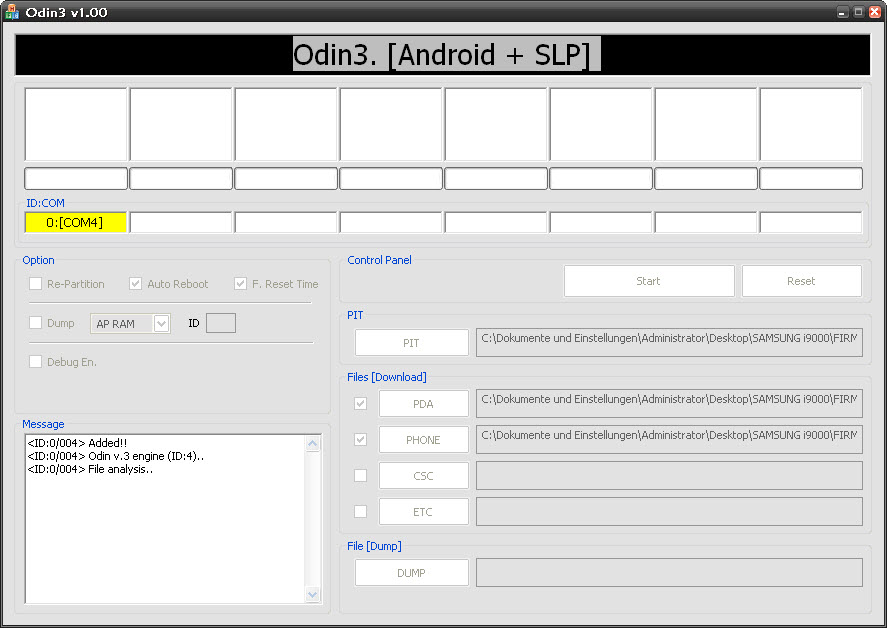Enable the Debug En. checkbox

click(36, 362)
